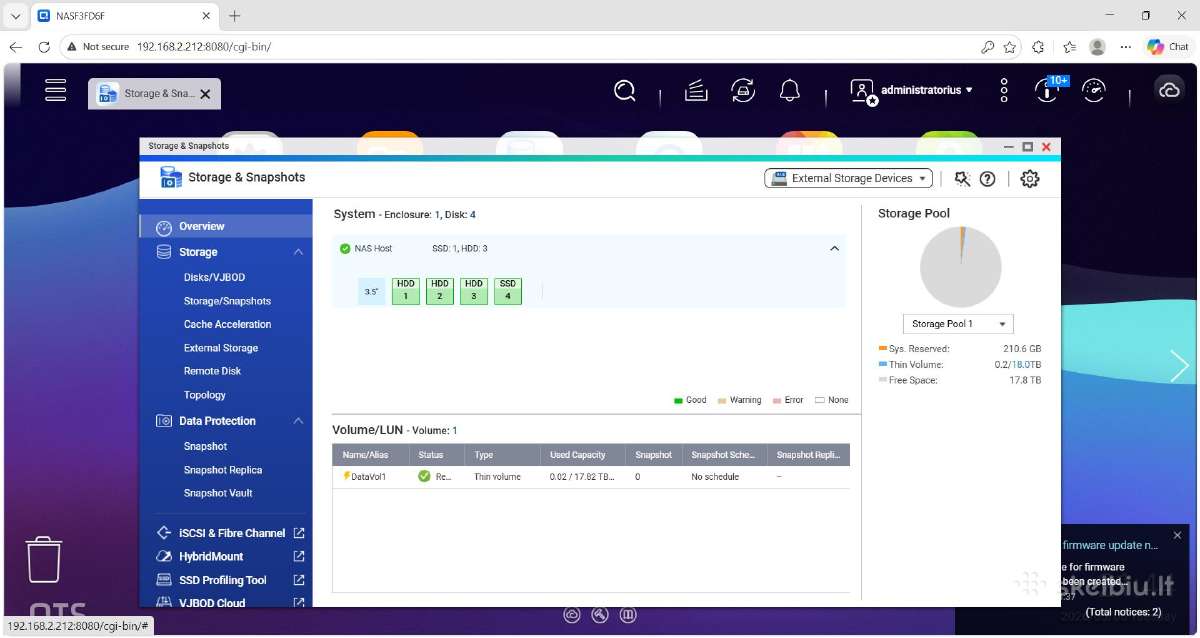Click the 3.5" bay size indicator

371,291
